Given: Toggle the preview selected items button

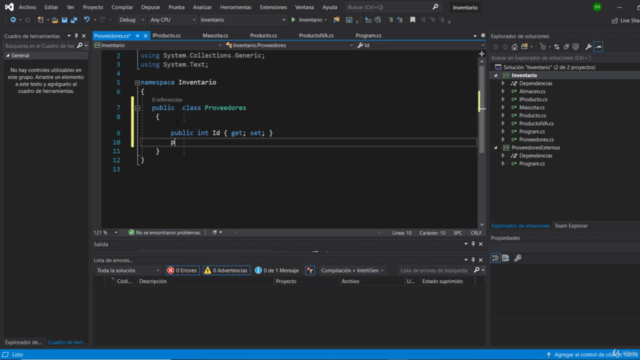Looking at the screenshot, I should point(598,47).
